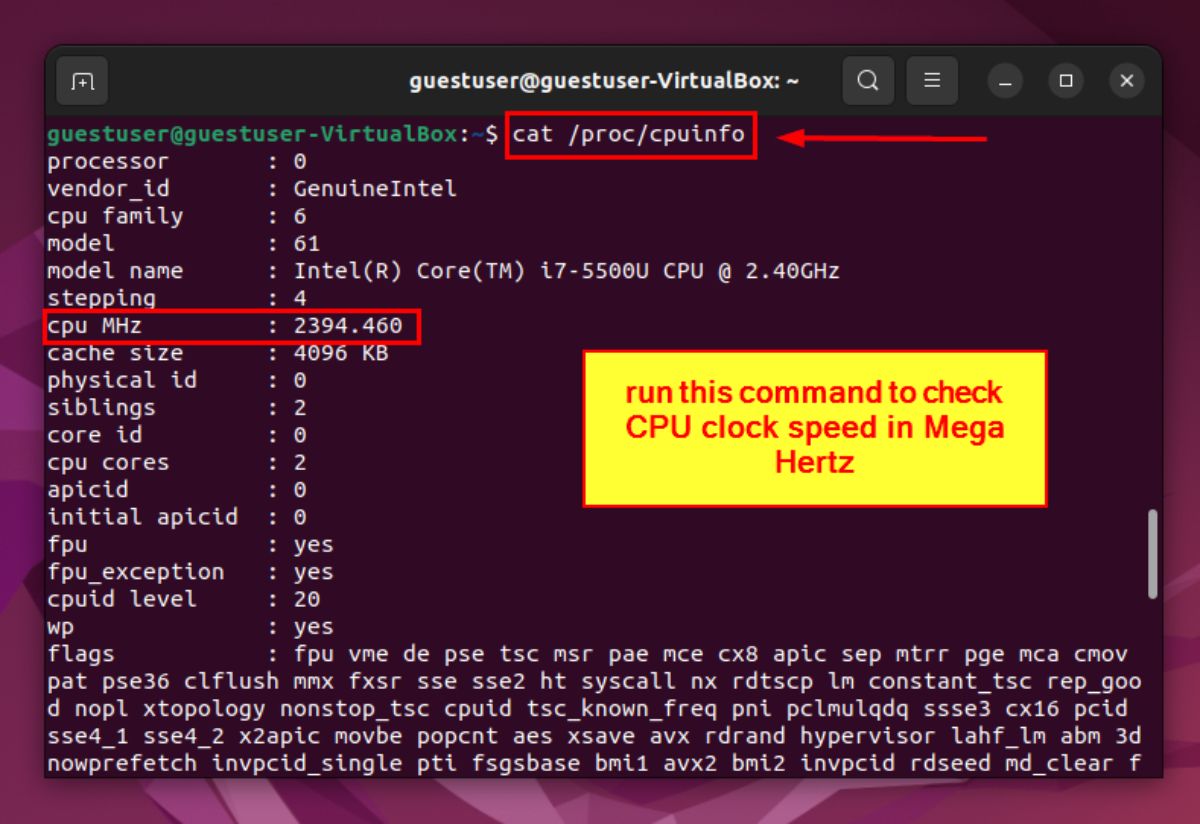Open a new terminal tab
This screenshot has width=1200, height=824.
pyautogui.click(x=82, y=81)
